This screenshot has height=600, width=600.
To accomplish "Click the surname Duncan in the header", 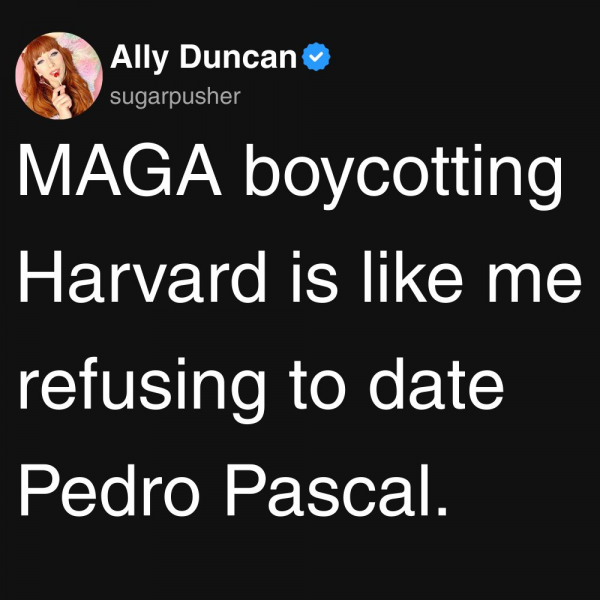I will pos(238,56).
